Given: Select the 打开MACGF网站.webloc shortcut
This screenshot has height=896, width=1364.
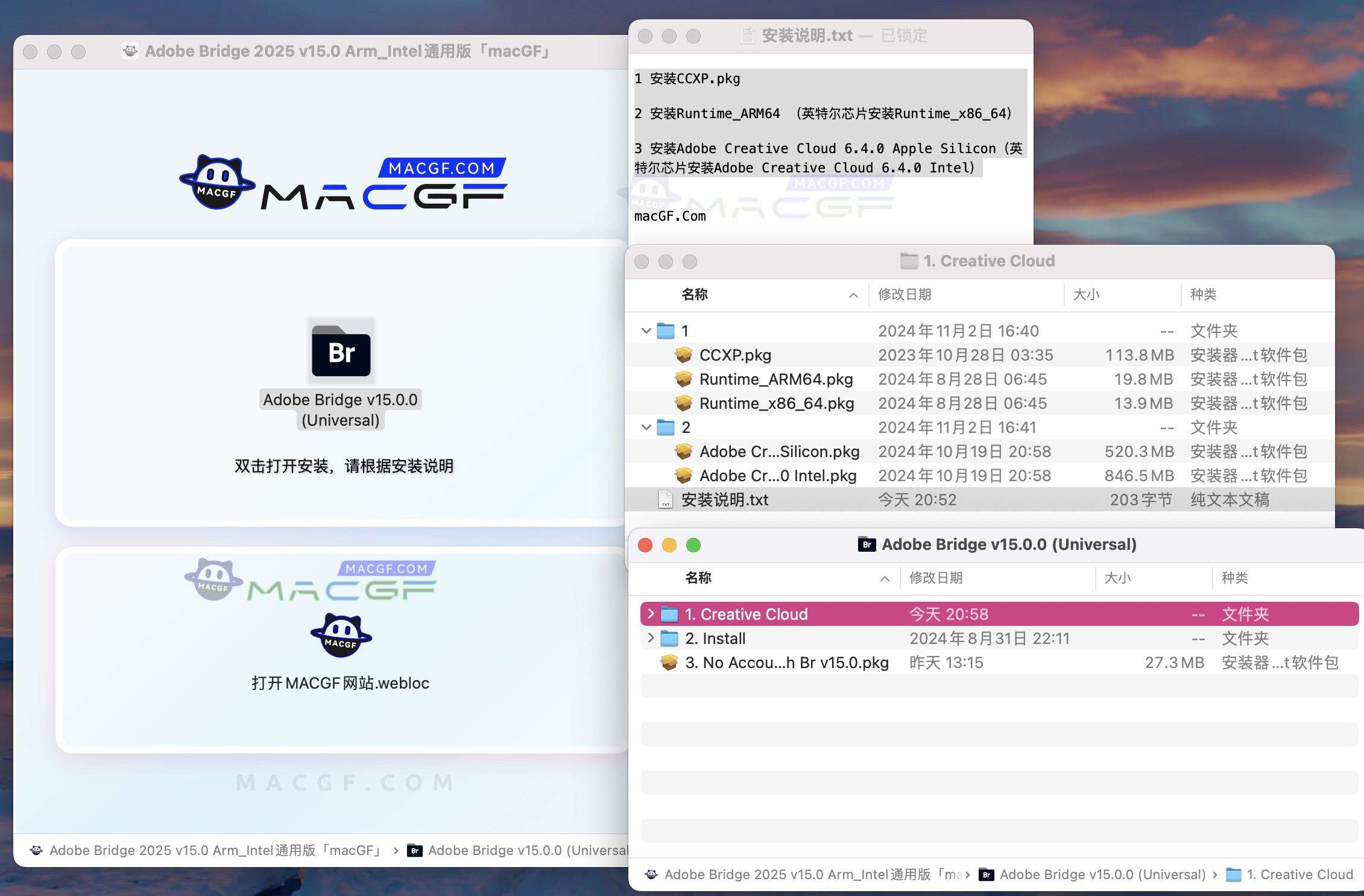Looking at the screenshot, I should [x=340, y=635].
